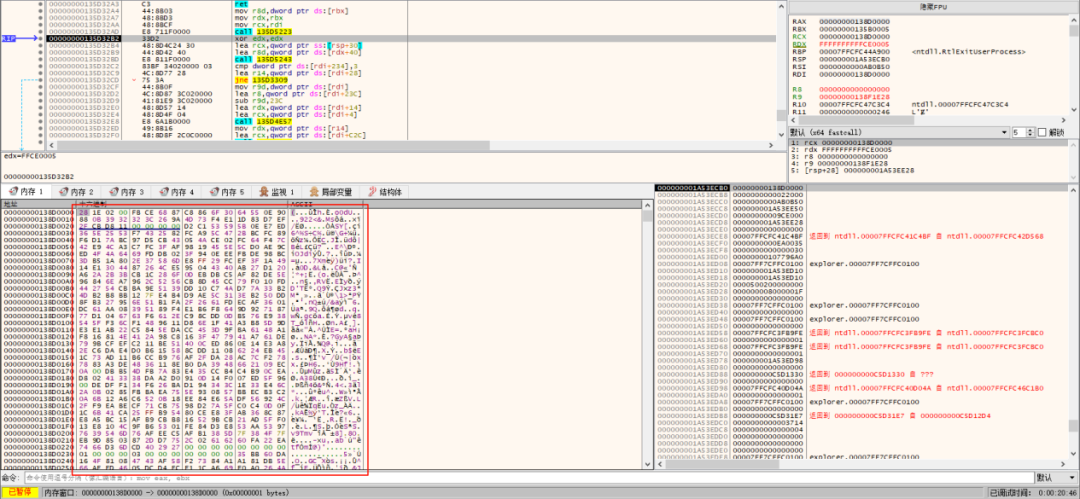Select stack return entry to ntdll.00007FFCFC41C4BF
The width and height of the screenshot is (1080, 499).
click(926, 236)
